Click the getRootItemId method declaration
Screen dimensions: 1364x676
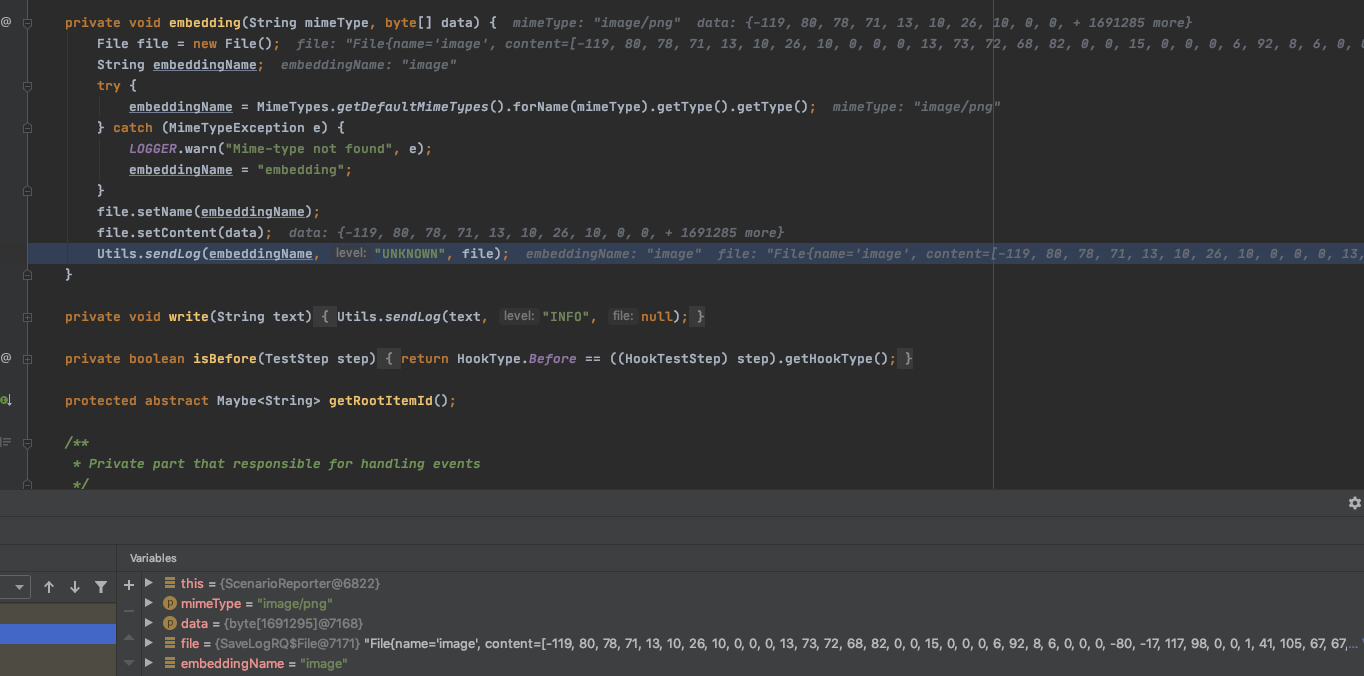point(260,400)
